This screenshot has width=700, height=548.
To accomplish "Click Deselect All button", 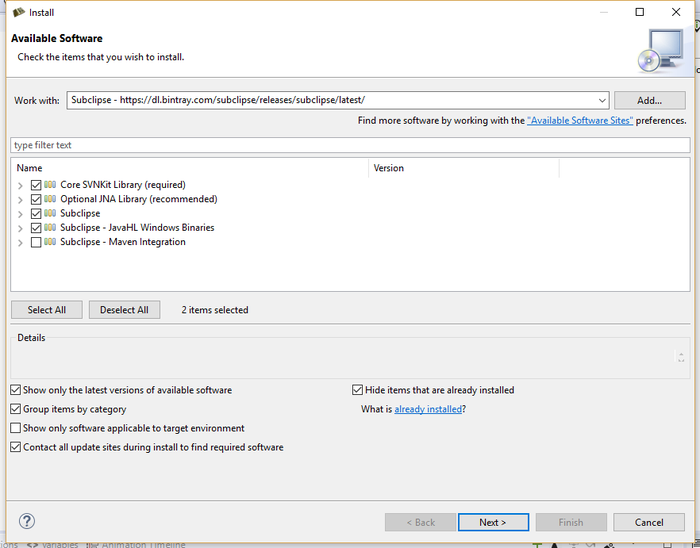I will coord(124,310).
